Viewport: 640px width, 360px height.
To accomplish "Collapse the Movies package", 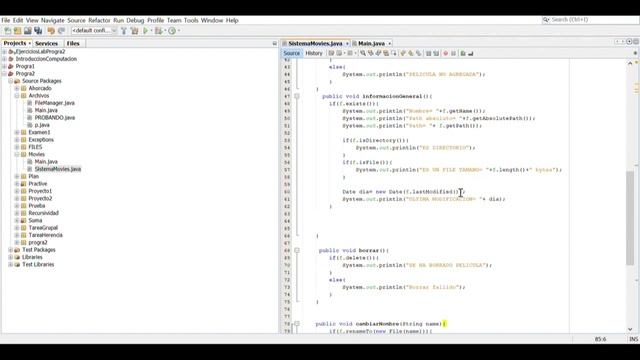I will click(17, 154).
